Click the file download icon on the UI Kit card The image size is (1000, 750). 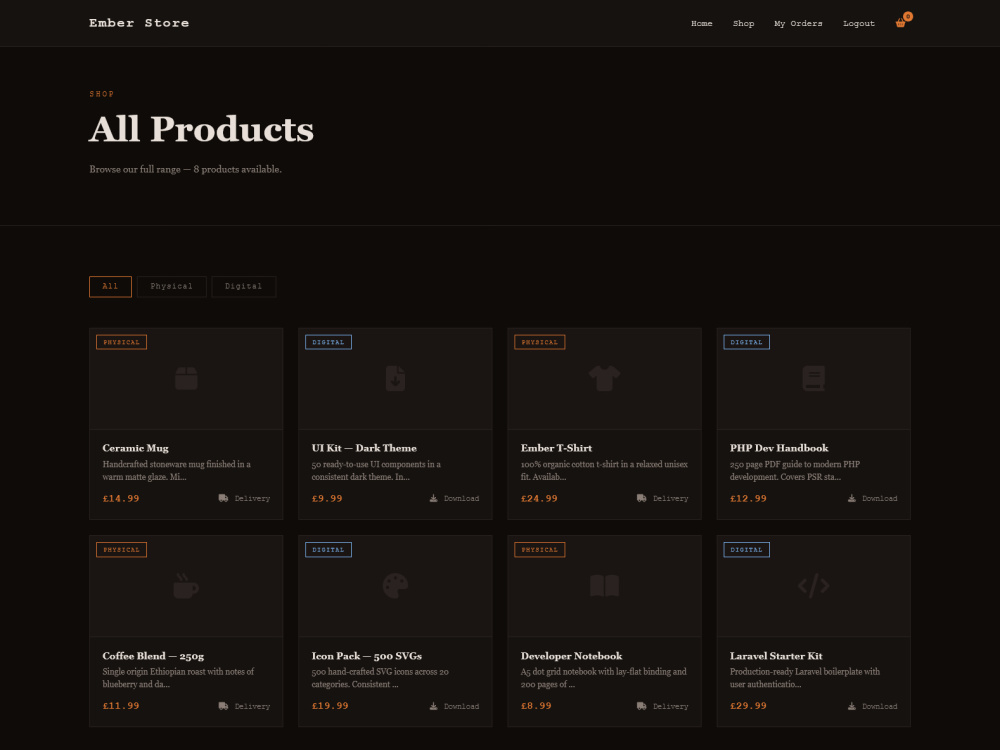(395, 378)
